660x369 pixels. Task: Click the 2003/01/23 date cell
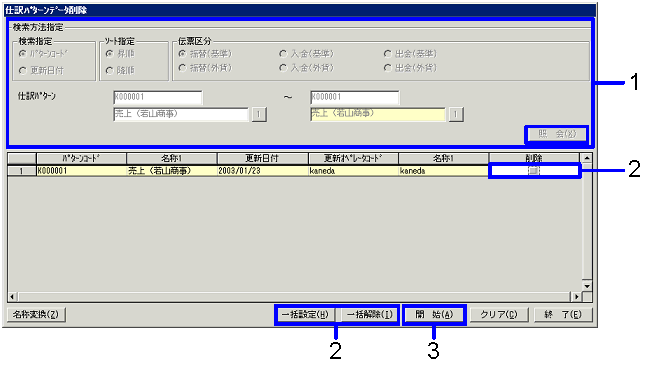point(263,171)
